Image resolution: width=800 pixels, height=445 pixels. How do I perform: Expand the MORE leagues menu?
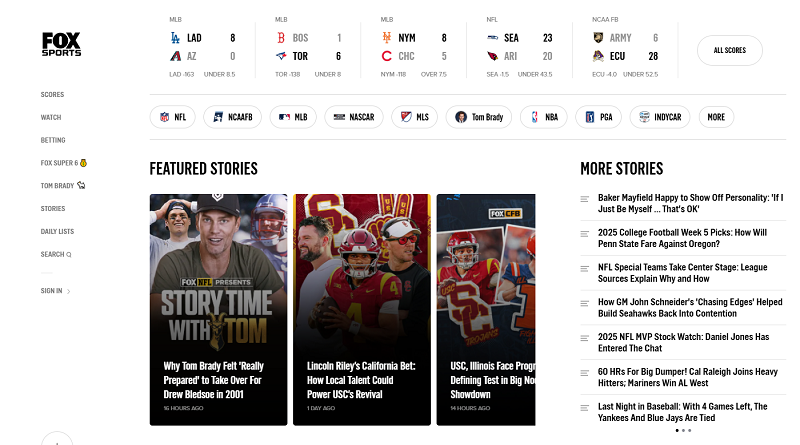(x=716, y=117)
